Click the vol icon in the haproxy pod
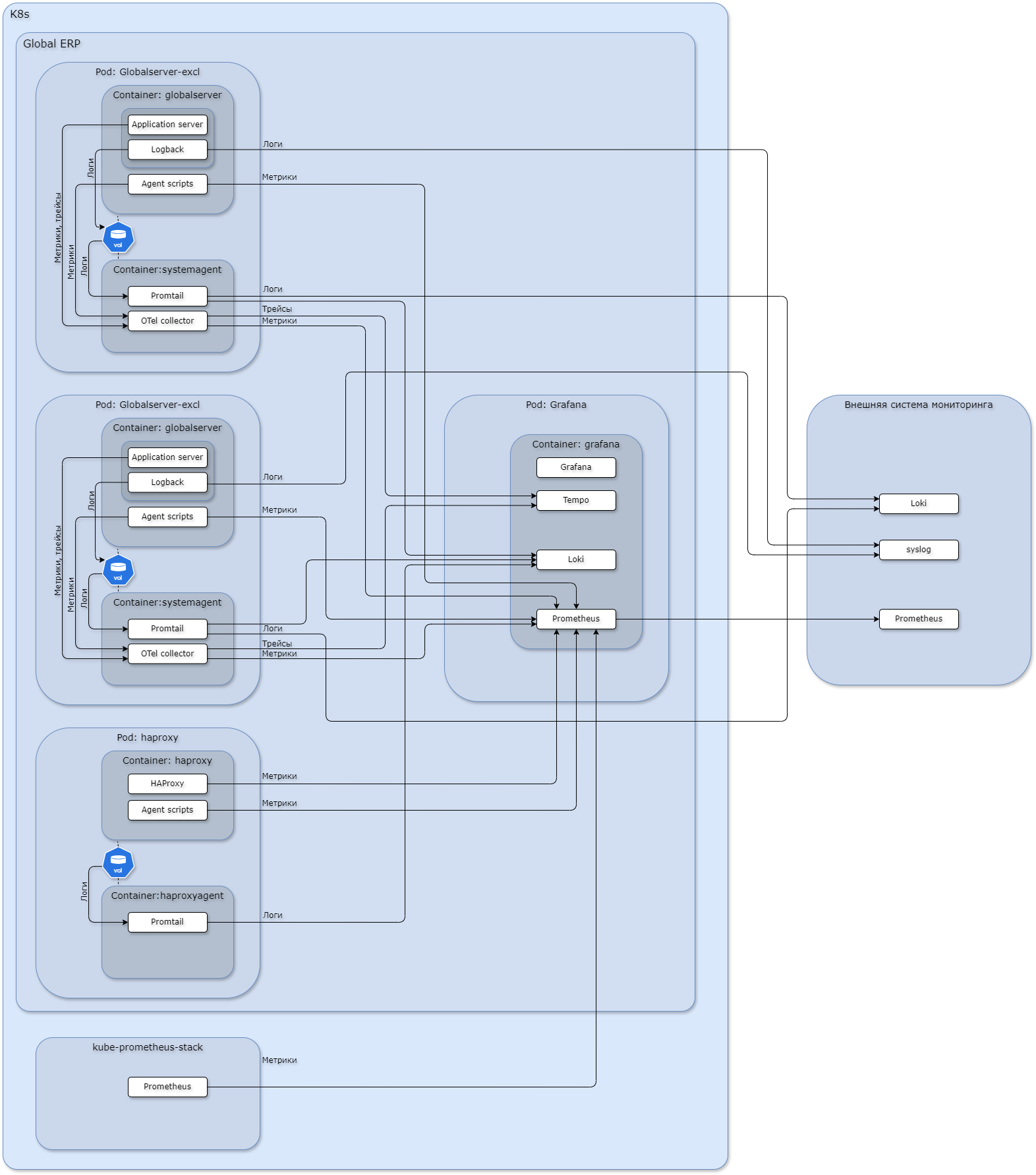1036x1175 pixels. 118,863
